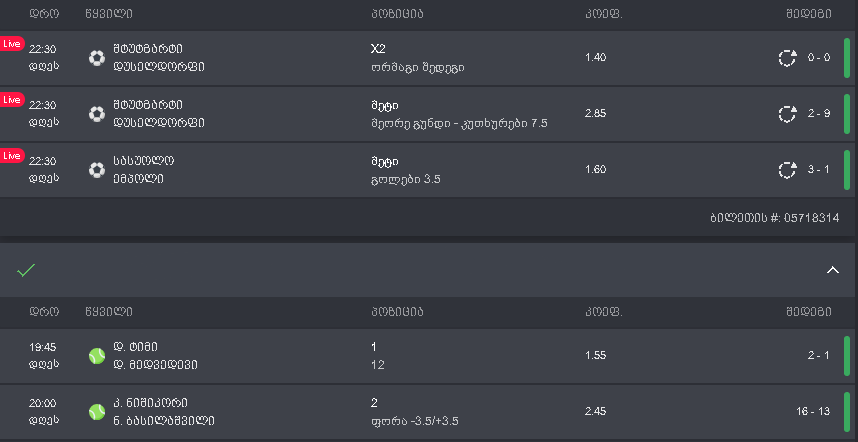Image resolution: width=858 pixels, height=442 pixels.
Task: Click the 1.40 odds value
Action: (595, 58)
